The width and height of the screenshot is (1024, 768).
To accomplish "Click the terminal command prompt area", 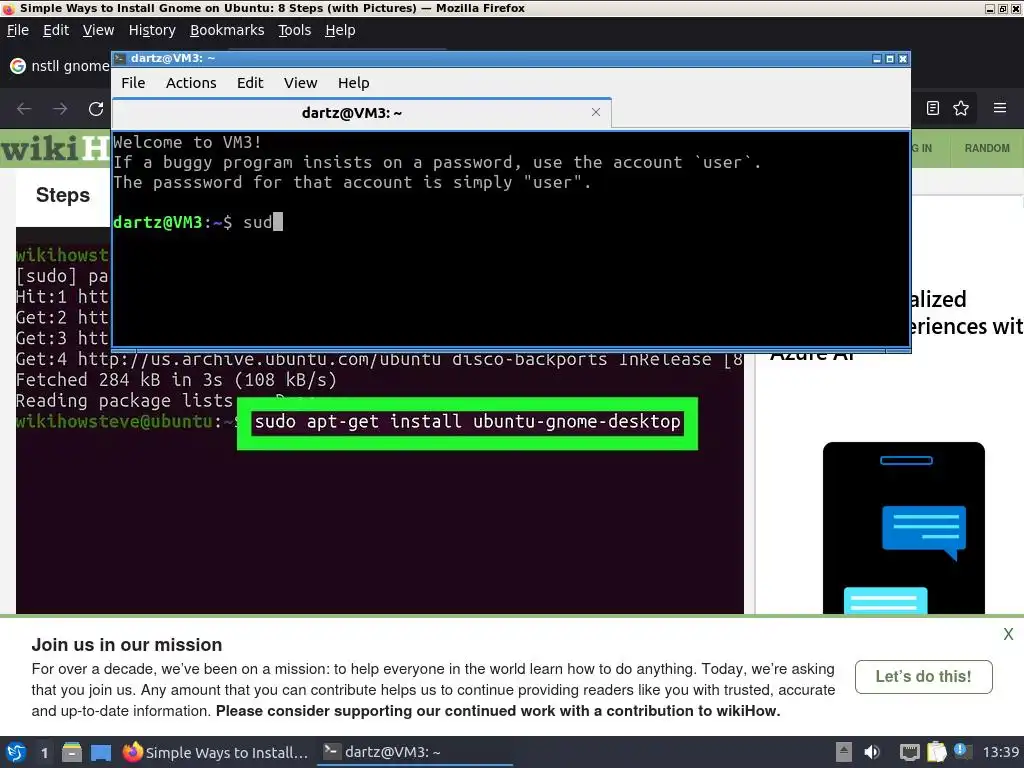I will click(511, 239).
